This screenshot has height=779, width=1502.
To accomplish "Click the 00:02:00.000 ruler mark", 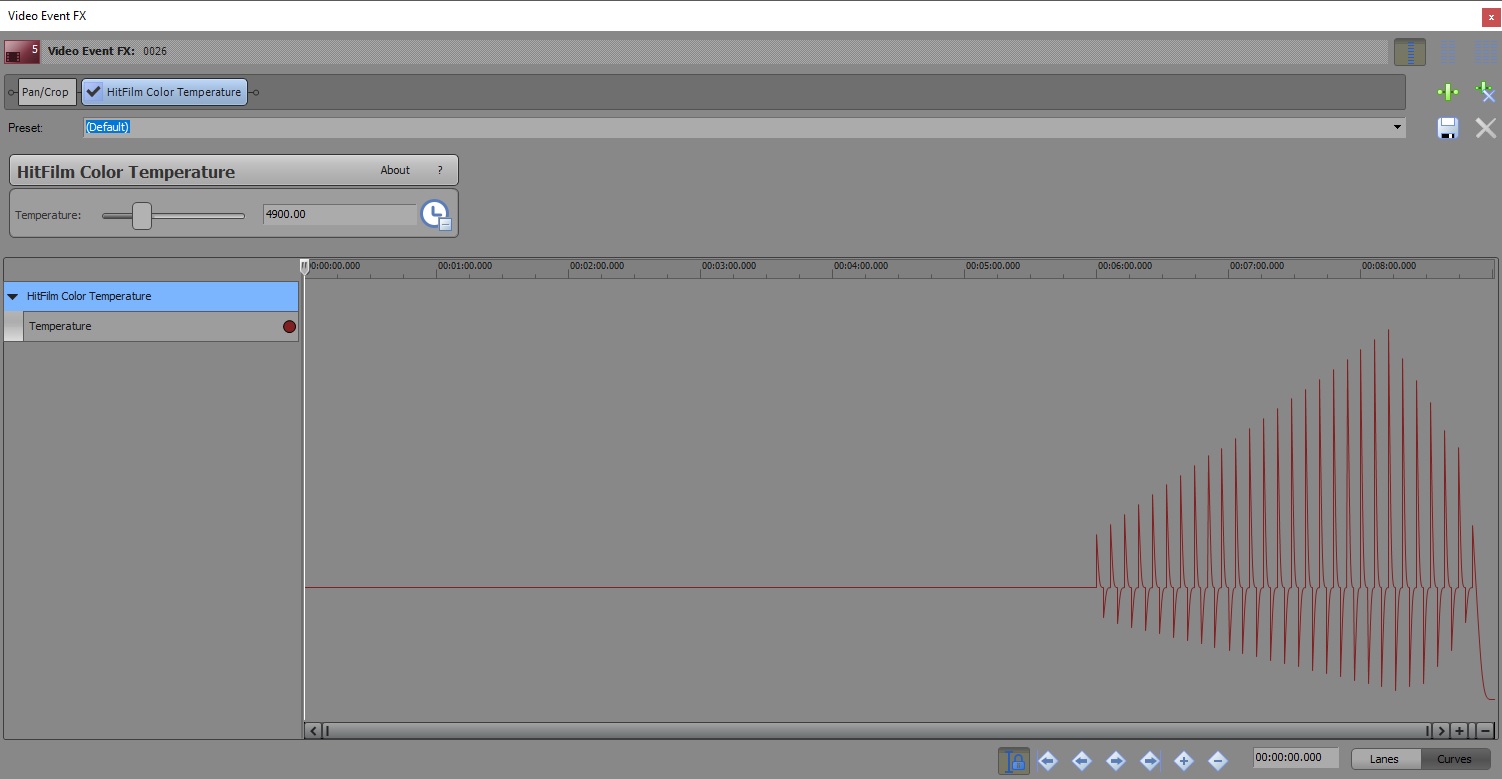I will (597, 266).
